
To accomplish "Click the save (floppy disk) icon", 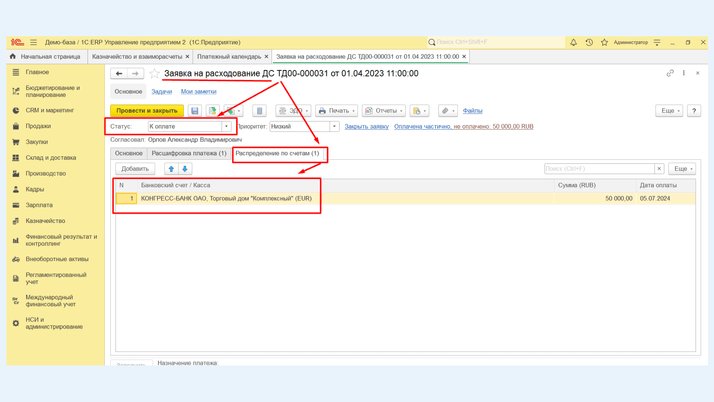I will point(195,111).
